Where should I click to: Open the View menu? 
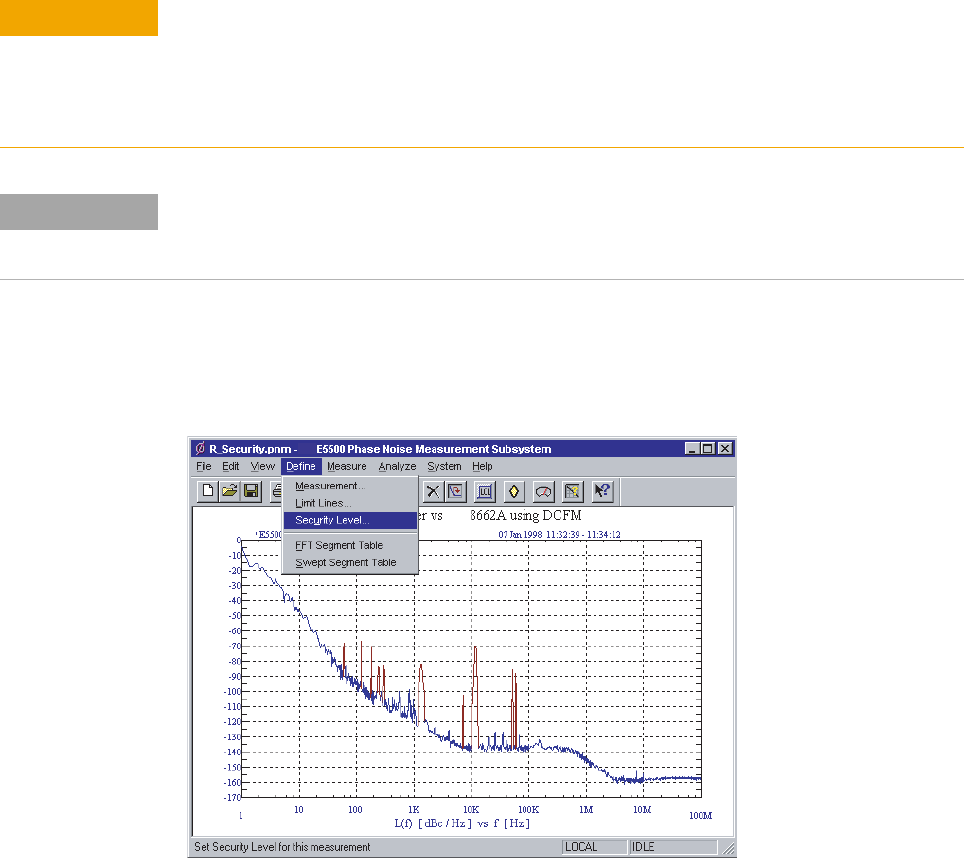click(263, 466)
